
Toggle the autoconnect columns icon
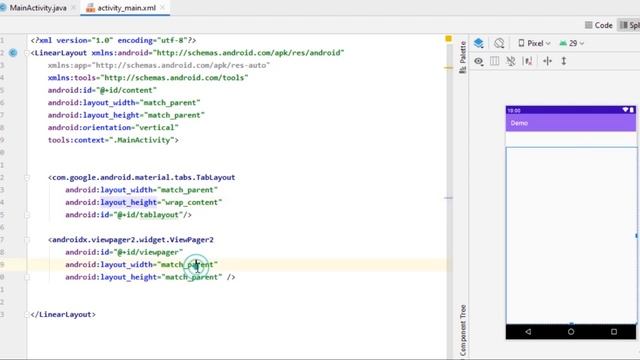pos(494,61)
